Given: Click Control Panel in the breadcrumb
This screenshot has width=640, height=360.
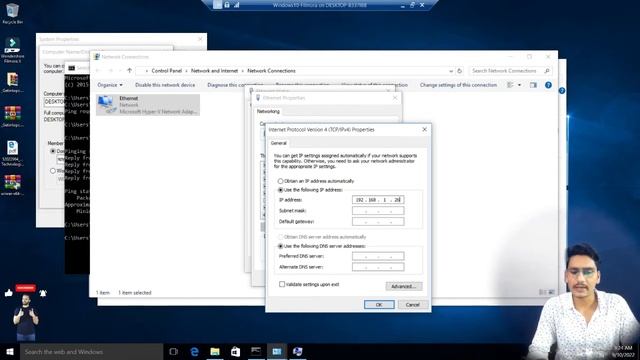Looking at the screenshot, I should [167, 71].
